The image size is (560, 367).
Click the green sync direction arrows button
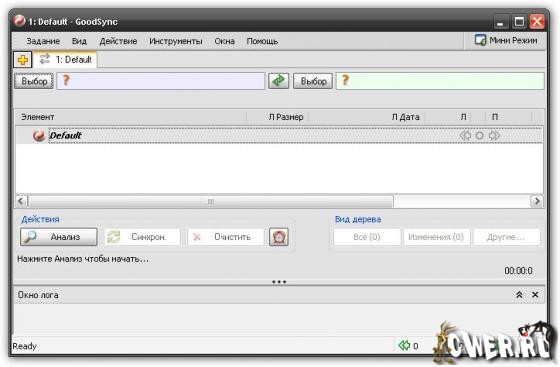tap(279, 81)
